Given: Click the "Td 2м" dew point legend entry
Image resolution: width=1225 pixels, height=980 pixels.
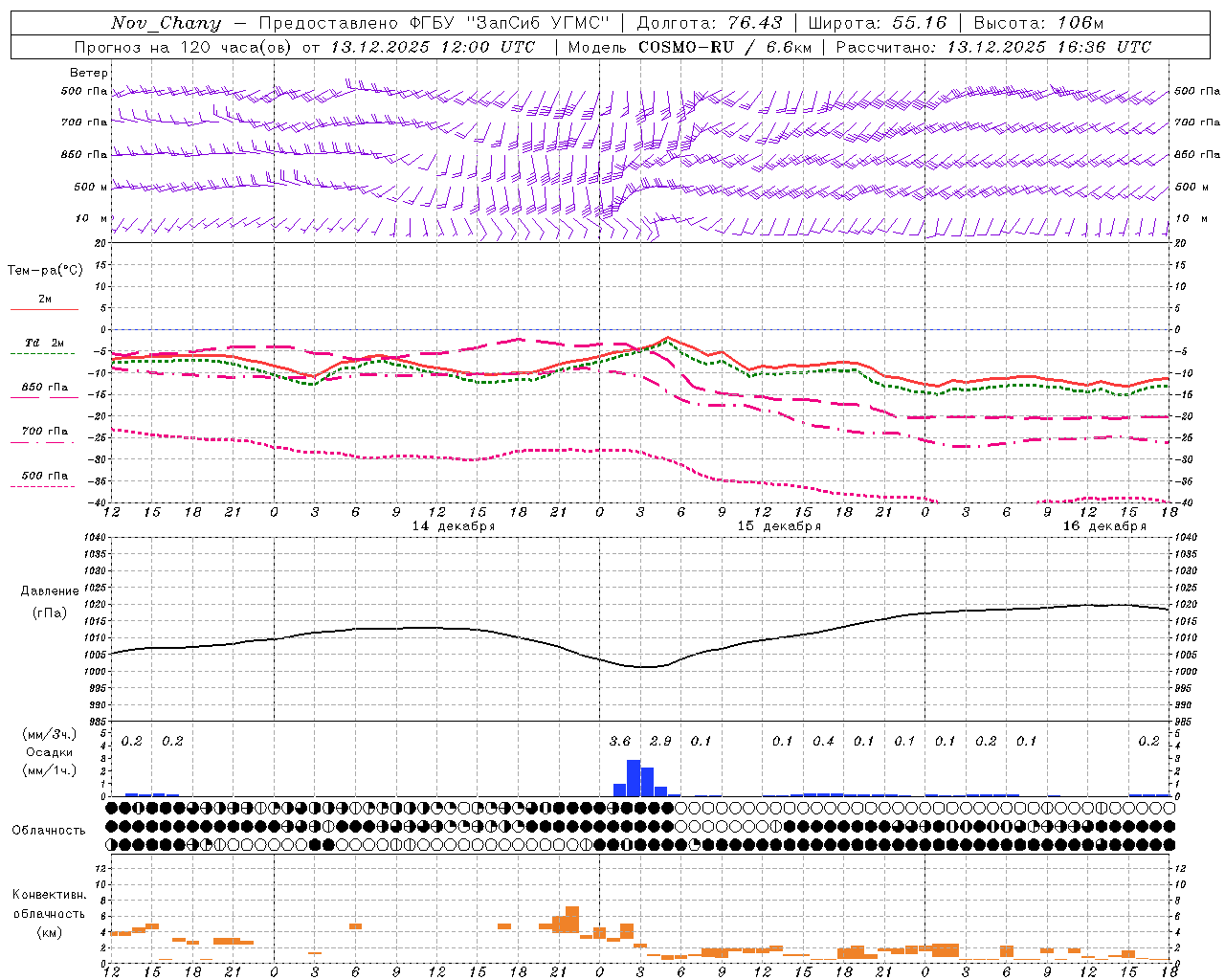Looking at the screenshot, I should [x=44, y=343].
